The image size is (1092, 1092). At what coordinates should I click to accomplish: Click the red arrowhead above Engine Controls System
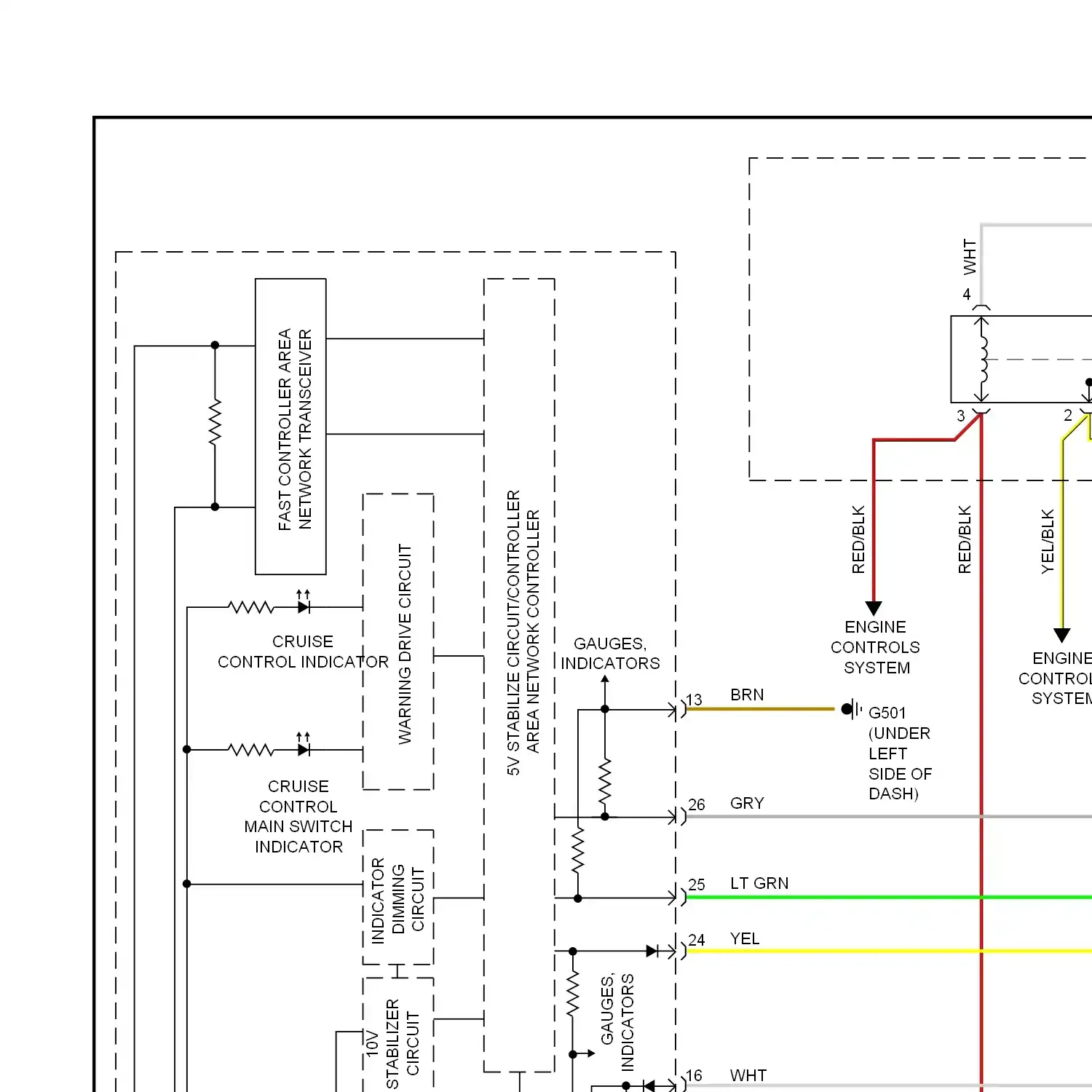tap(874, 608)
